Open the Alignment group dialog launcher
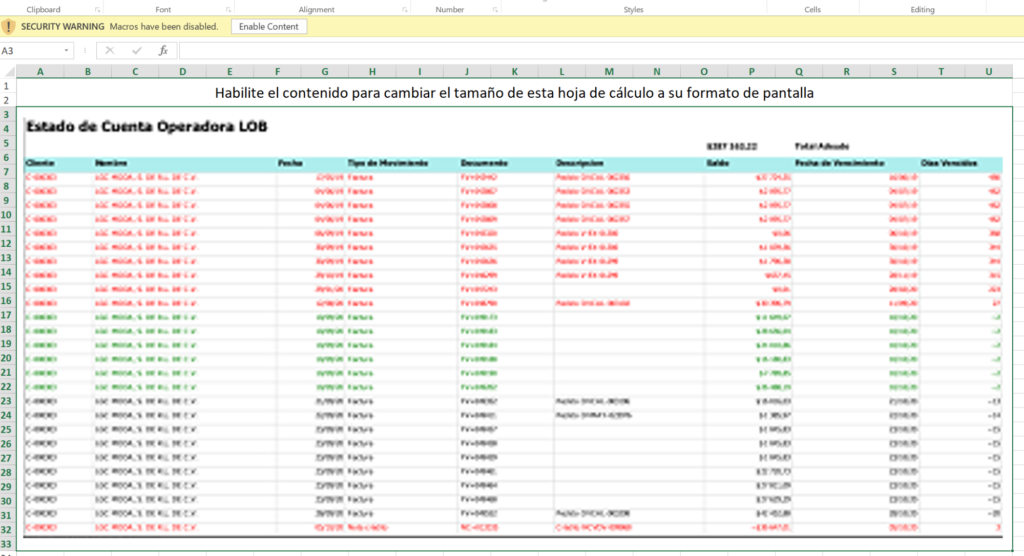The width and height of the screenshot is (1024, 556). (x=405, y=10)
